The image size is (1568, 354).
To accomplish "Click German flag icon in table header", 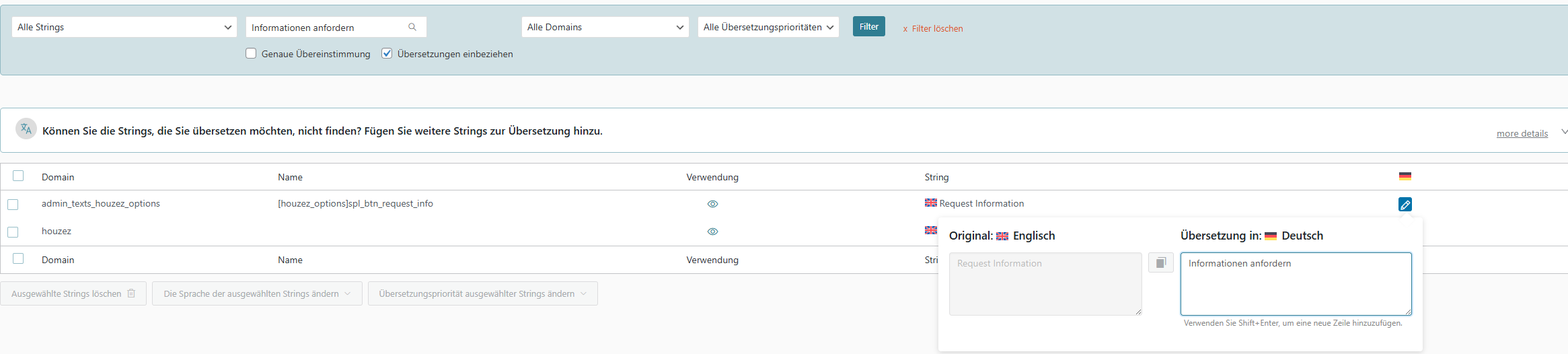I will (x=1405, y=176).
